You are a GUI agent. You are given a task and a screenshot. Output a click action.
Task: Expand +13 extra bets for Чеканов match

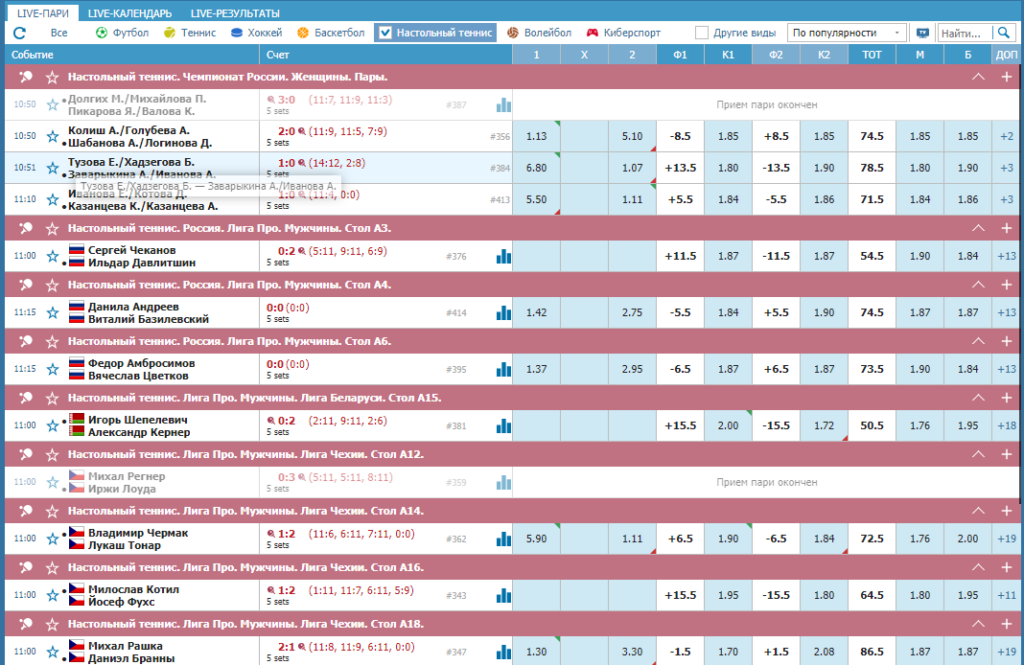pyautogui.click(x=1006, y=256)
